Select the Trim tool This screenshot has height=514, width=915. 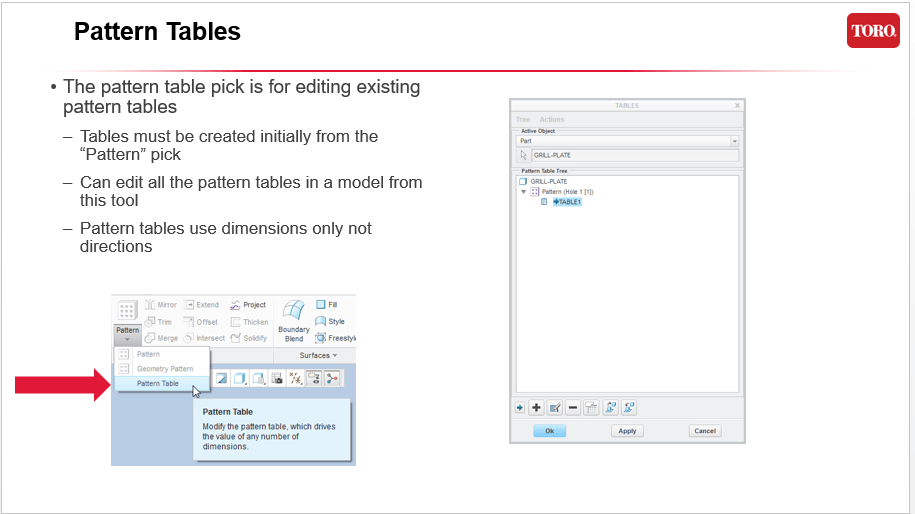[159, 321]
